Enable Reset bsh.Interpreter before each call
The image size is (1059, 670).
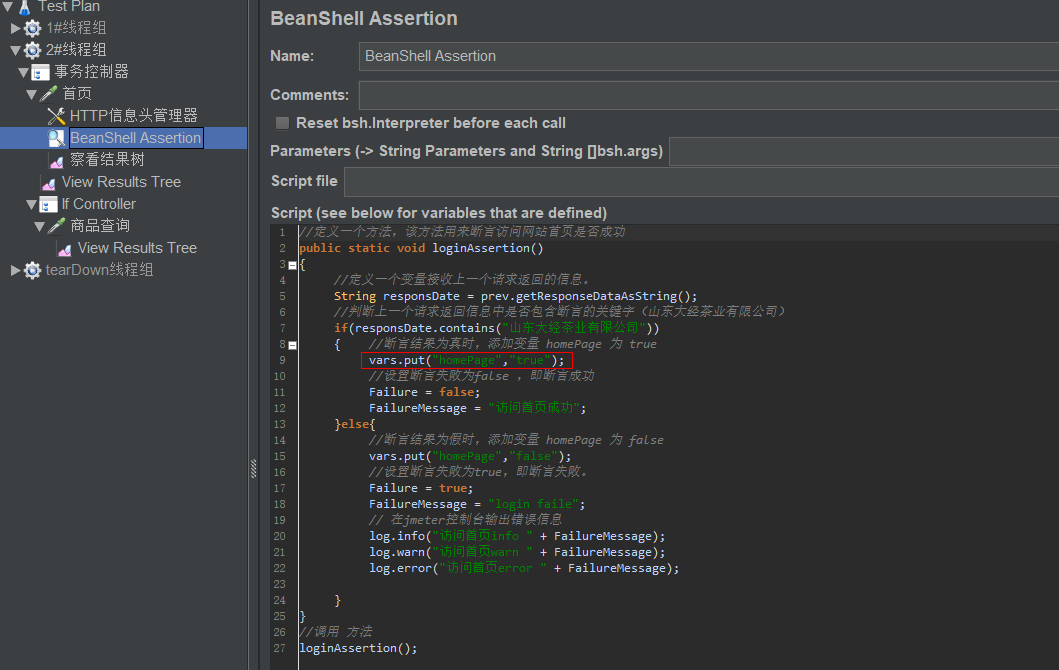(x=283, y=123)
